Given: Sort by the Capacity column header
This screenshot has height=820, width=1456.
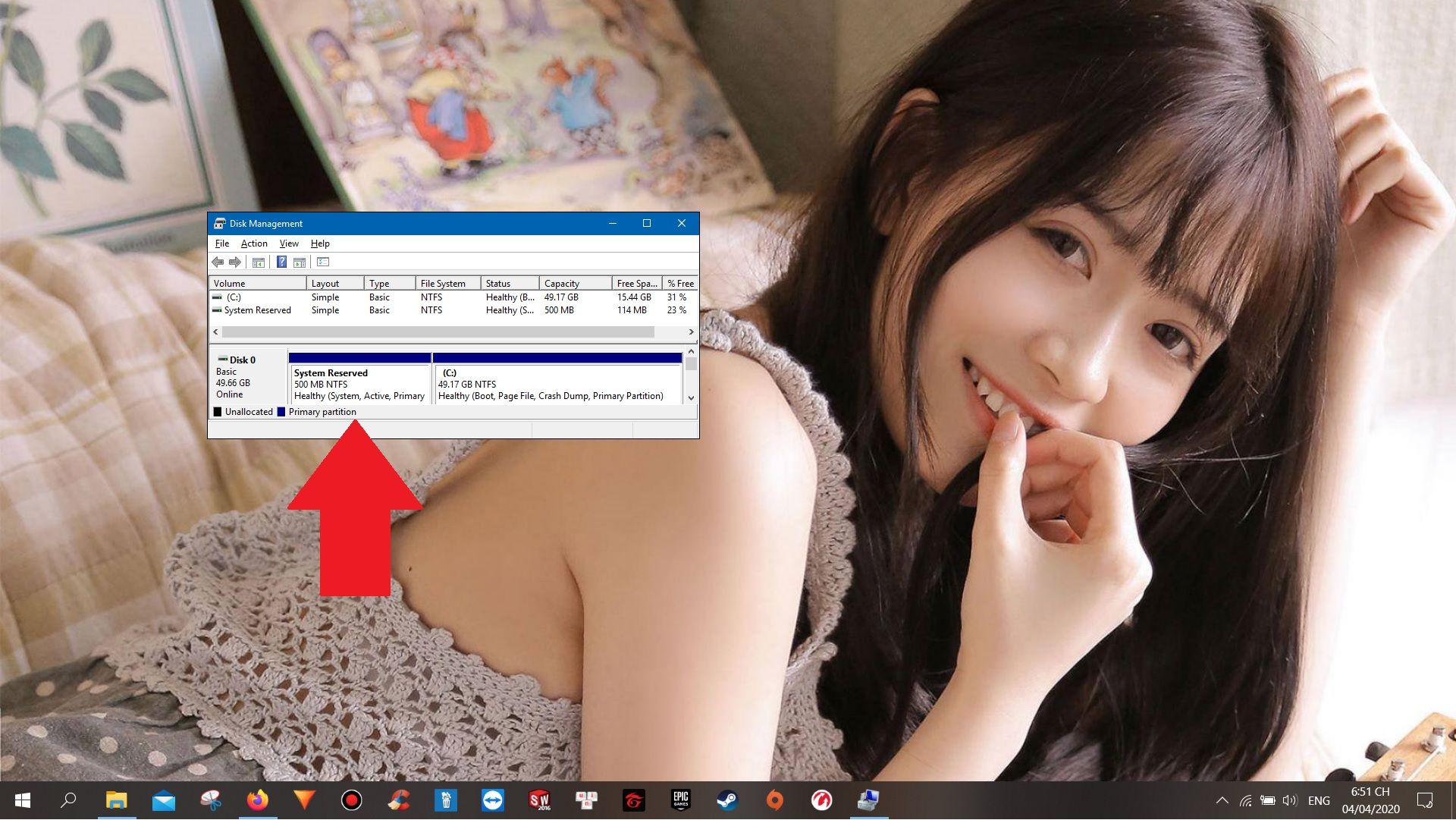Looking at the screenshot, I should [x=576, y=284].
